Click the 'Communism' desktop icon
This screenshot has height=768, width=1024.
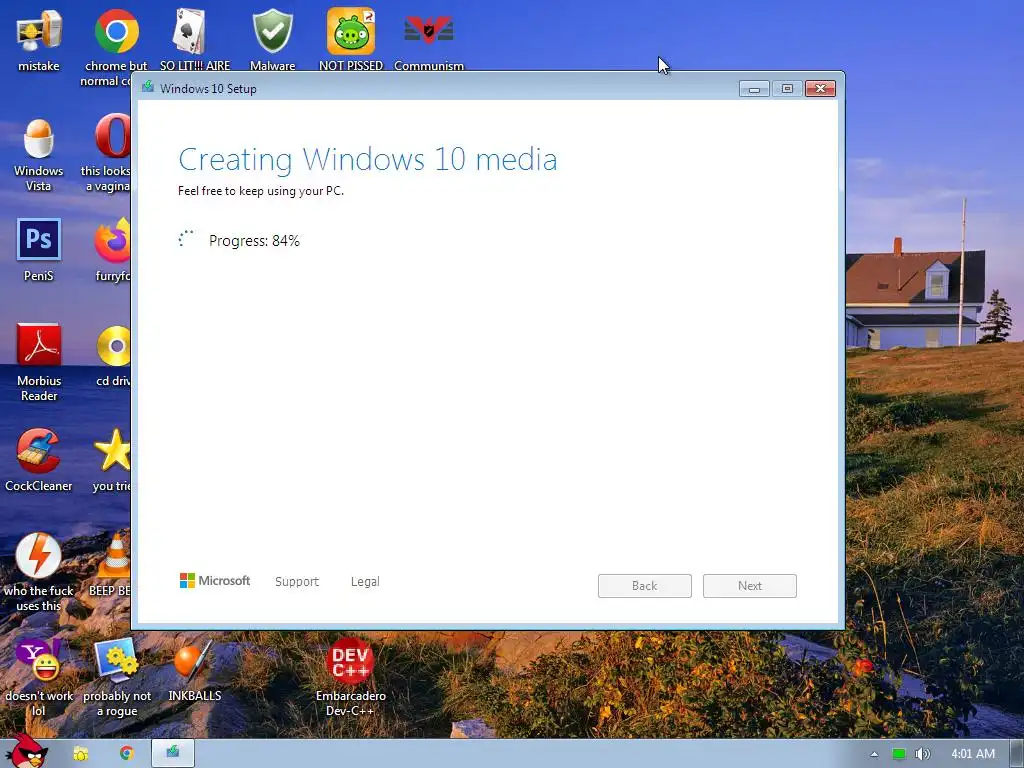tap(428, 30)
